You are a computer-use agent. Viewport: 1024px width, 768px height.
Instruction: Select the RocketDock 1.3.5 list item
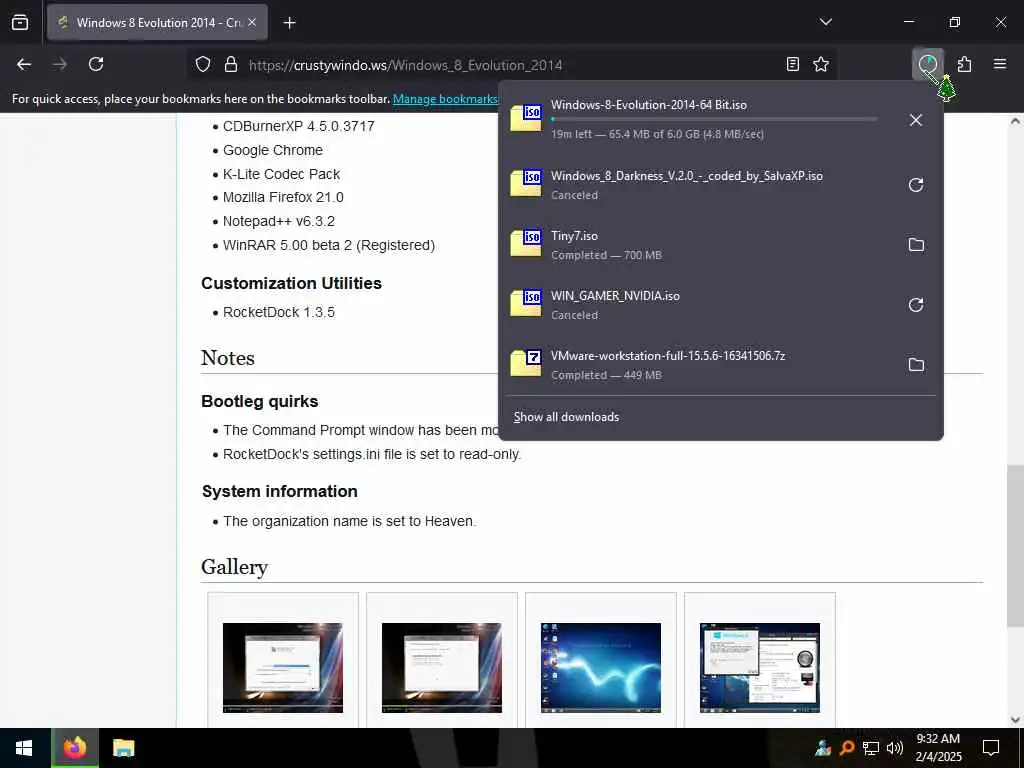pos(279,312)
